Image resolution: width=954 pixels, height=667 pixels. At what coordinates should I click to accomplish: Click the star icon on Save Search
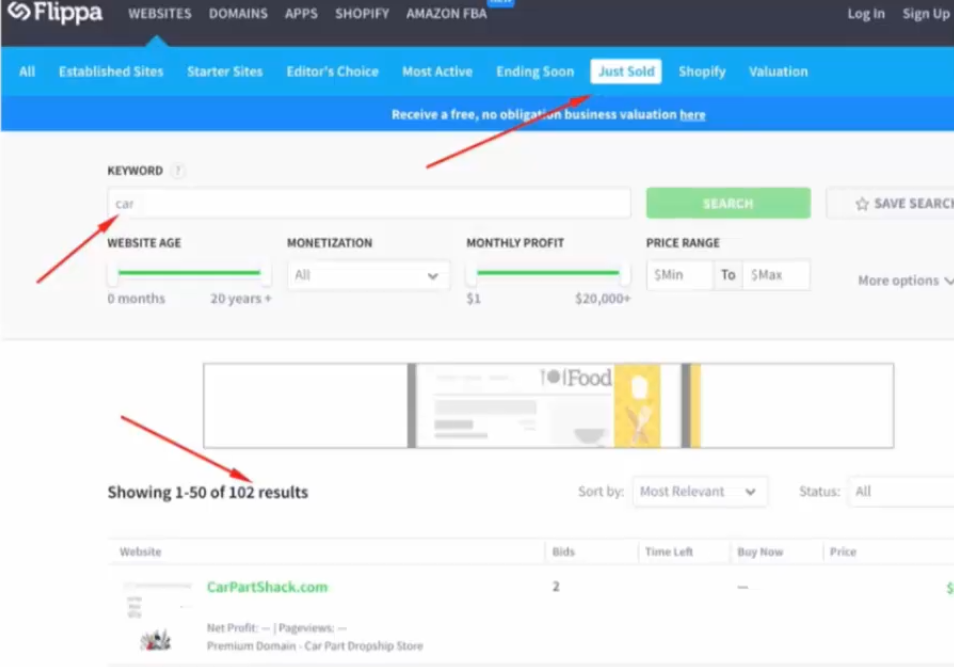point(861,204)
